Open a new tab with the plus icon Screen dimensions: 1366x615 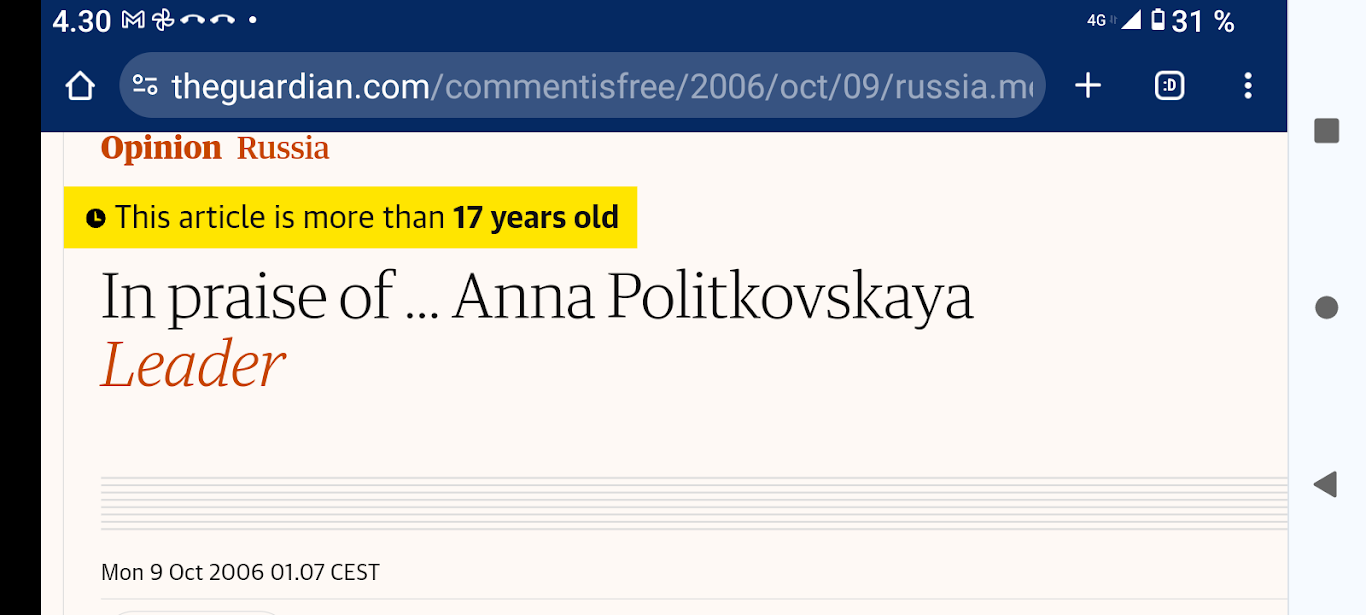pyautogui.click(x=1088, y=86)
